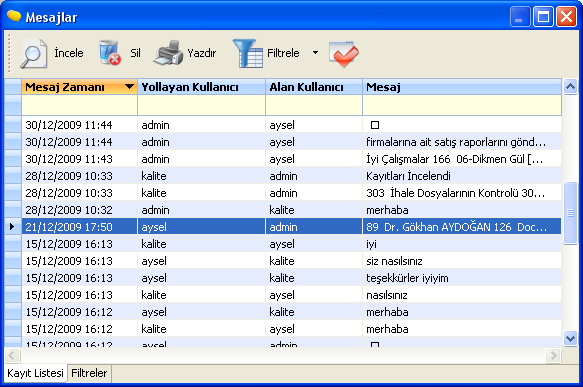This screenshot has height=387, width=583.
Task: Select the message 'firmalarına ait satış raporlarını gönd...'
Action: [x=462, y=142]
